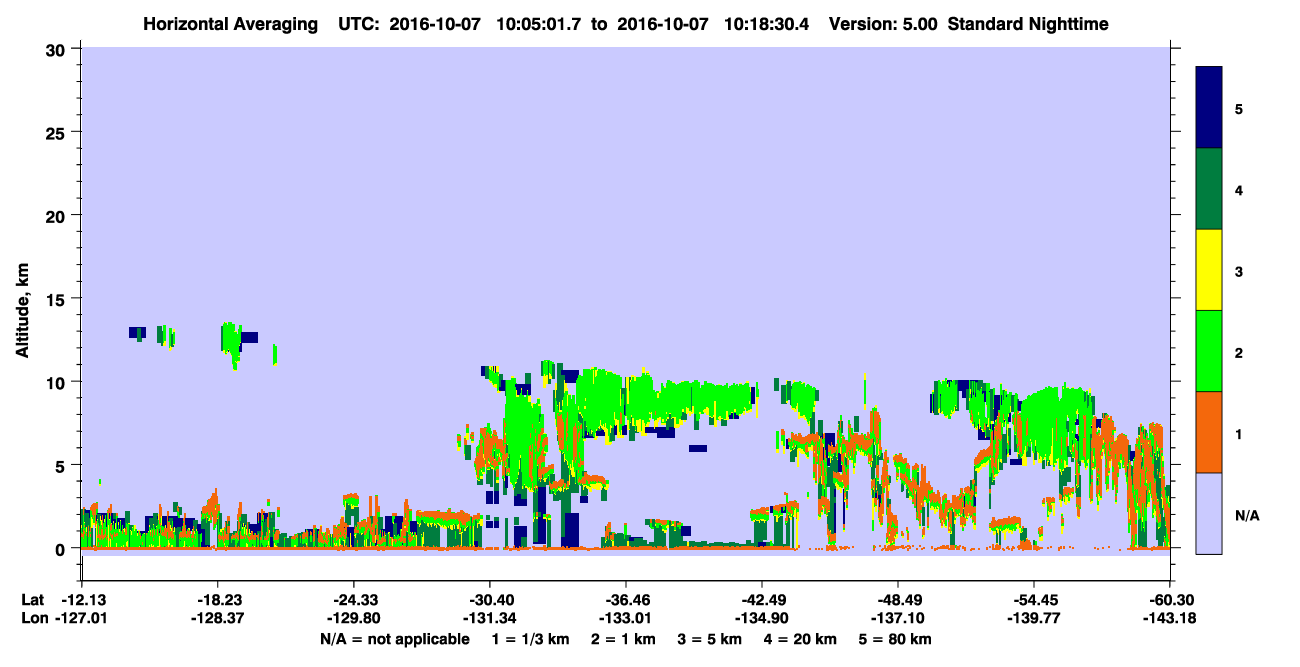Image resolution: width=1300 pixels, height=667 pixels.
Task: Click longitude value -134.90
Action: coord(762,619)
